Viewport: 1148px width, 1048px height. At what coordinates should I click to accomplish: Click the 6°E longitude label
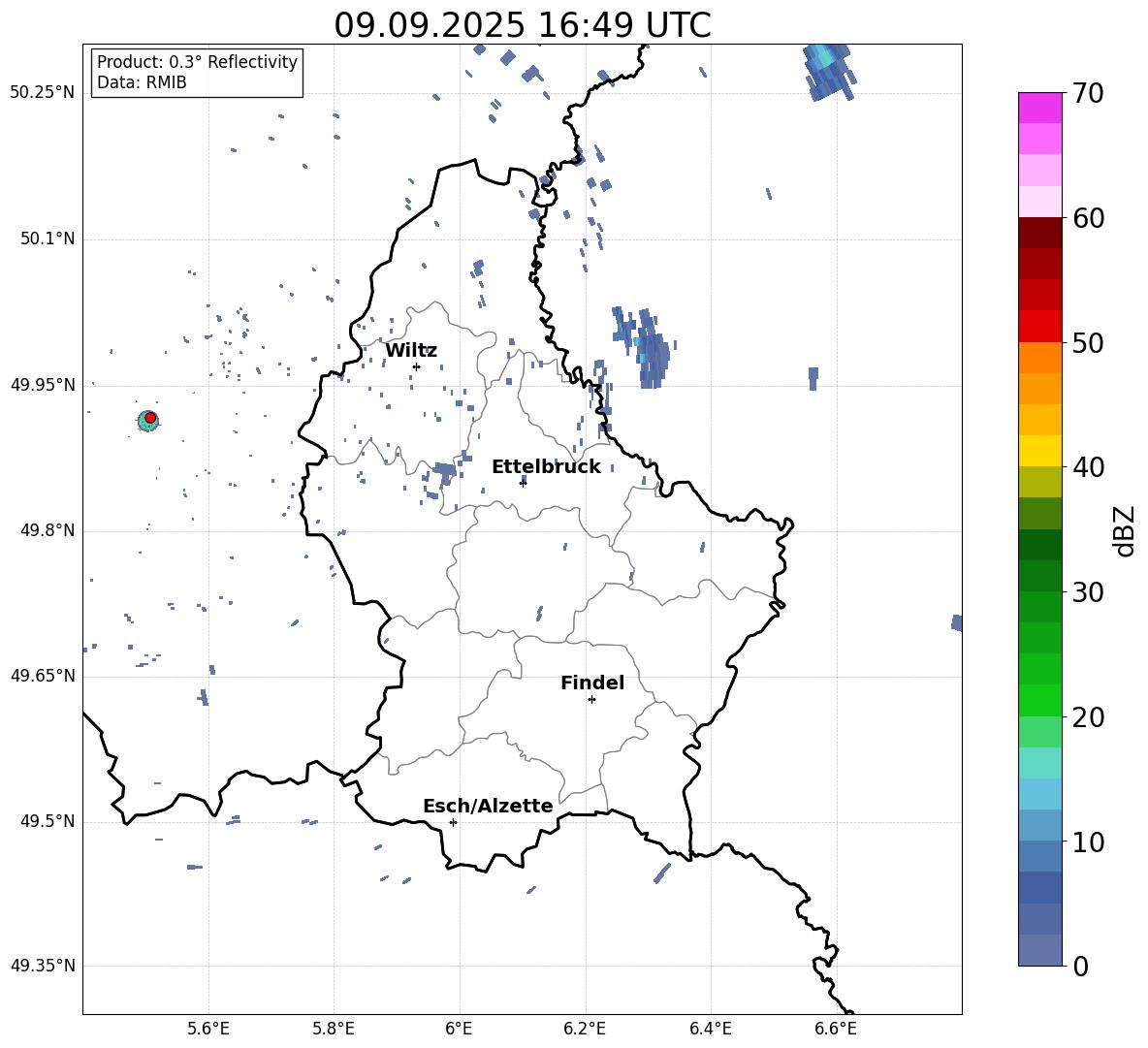click(459, 1029)
